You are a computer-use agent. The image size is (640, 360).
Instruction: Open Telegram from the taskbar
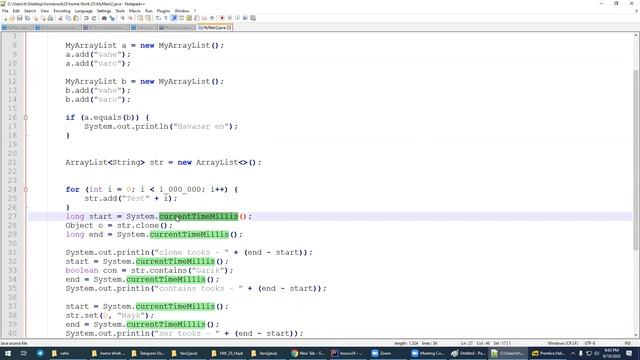coord(40,353)
